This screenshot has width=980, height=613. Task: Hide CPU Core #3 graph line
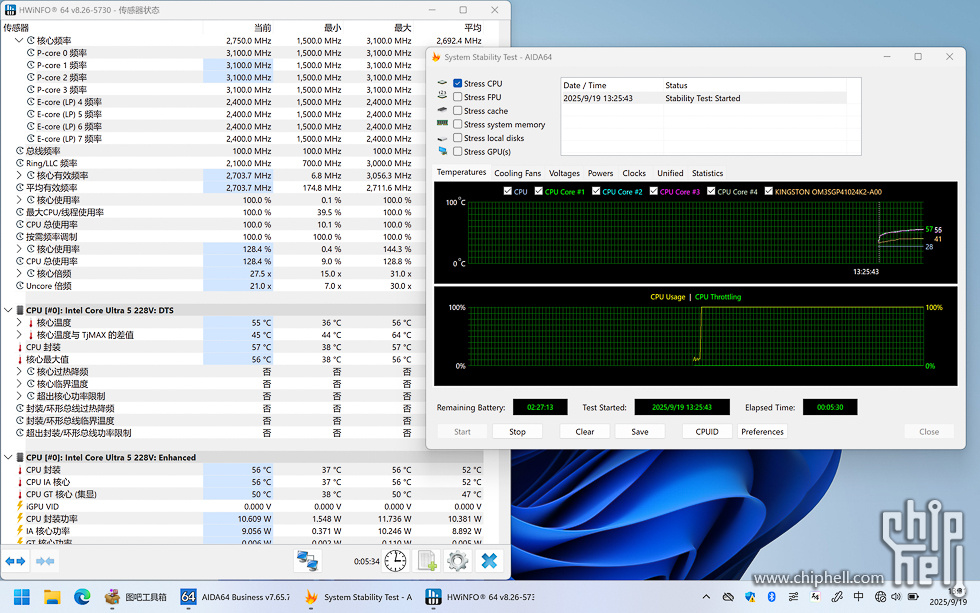(654, 191)
